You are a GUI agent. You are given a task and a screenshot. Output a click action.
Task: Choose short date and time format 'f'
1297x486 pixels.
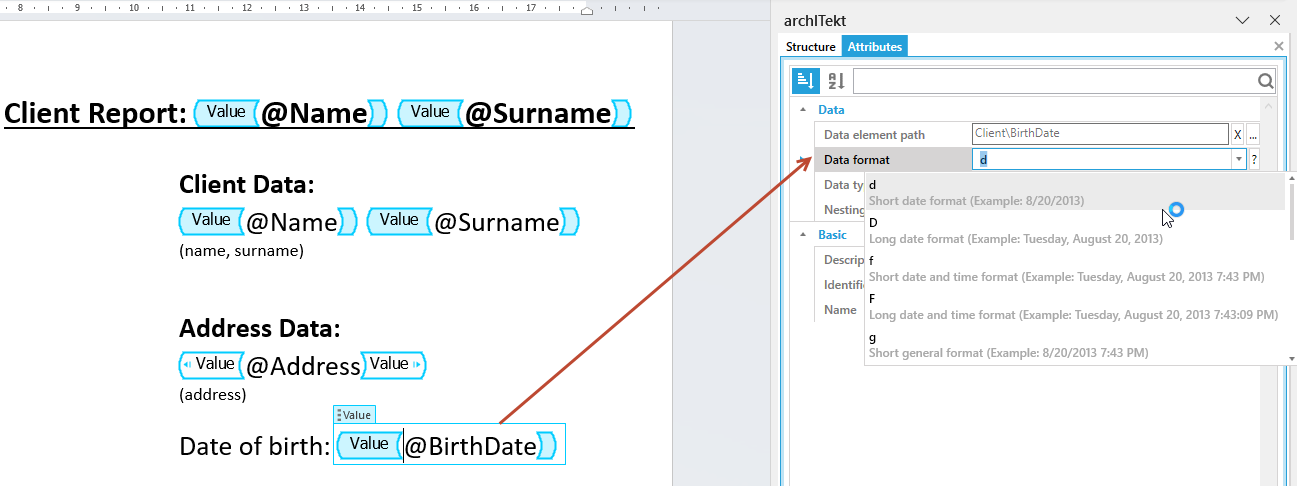pos(1075,268)
